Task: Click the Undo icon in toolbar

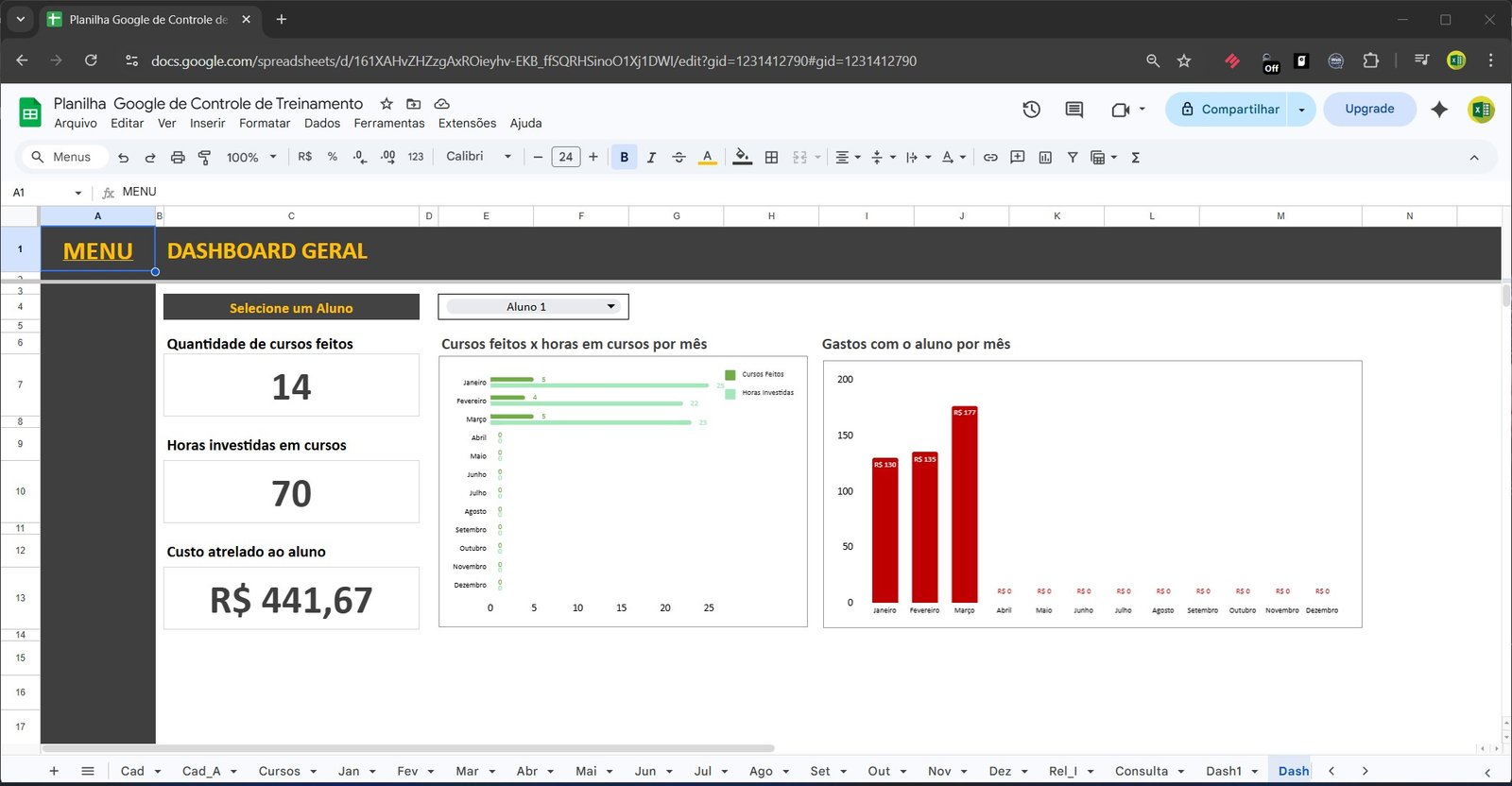Action: click(x=123, y=158)
